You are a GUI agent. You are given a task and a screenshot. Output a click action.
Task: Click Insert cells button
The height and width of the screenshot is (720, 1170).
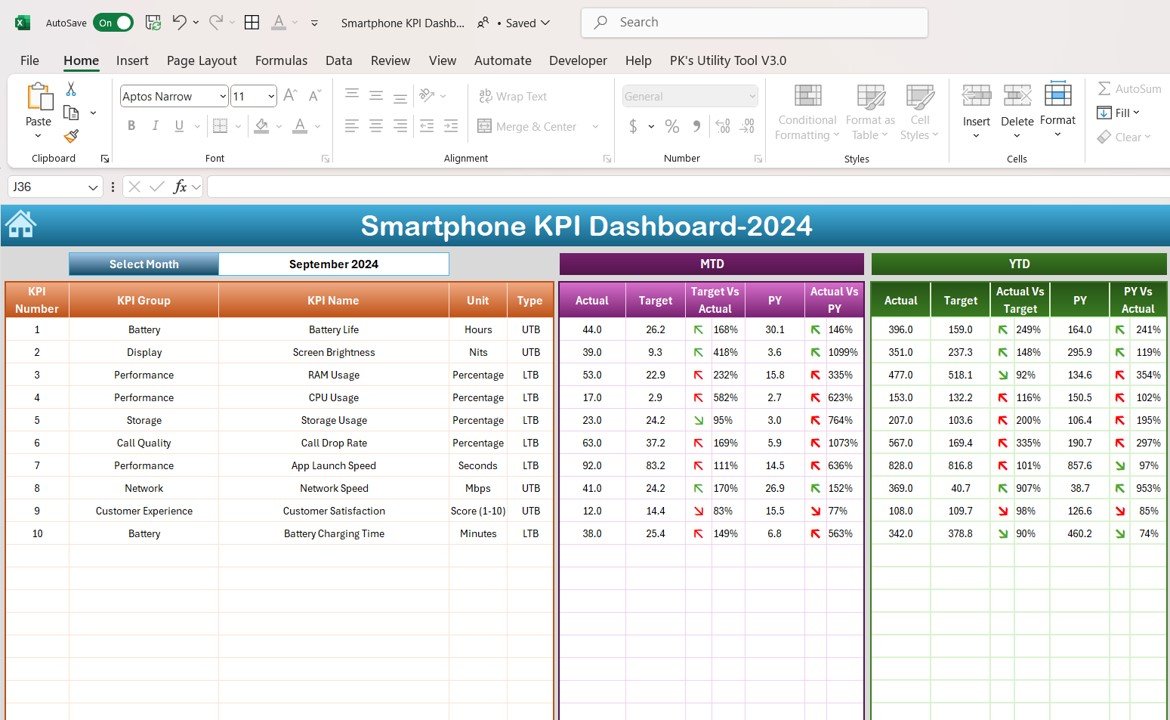[976, 110]
